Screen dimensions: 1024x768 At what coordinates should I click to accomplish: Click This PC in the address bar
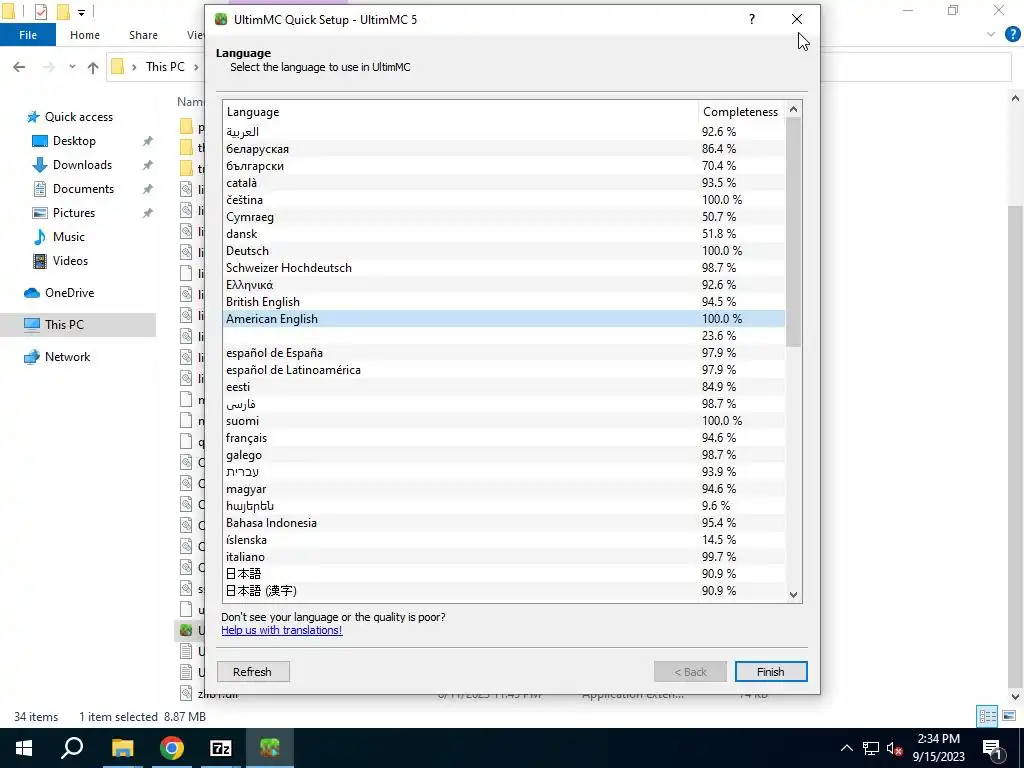[165, 67]
